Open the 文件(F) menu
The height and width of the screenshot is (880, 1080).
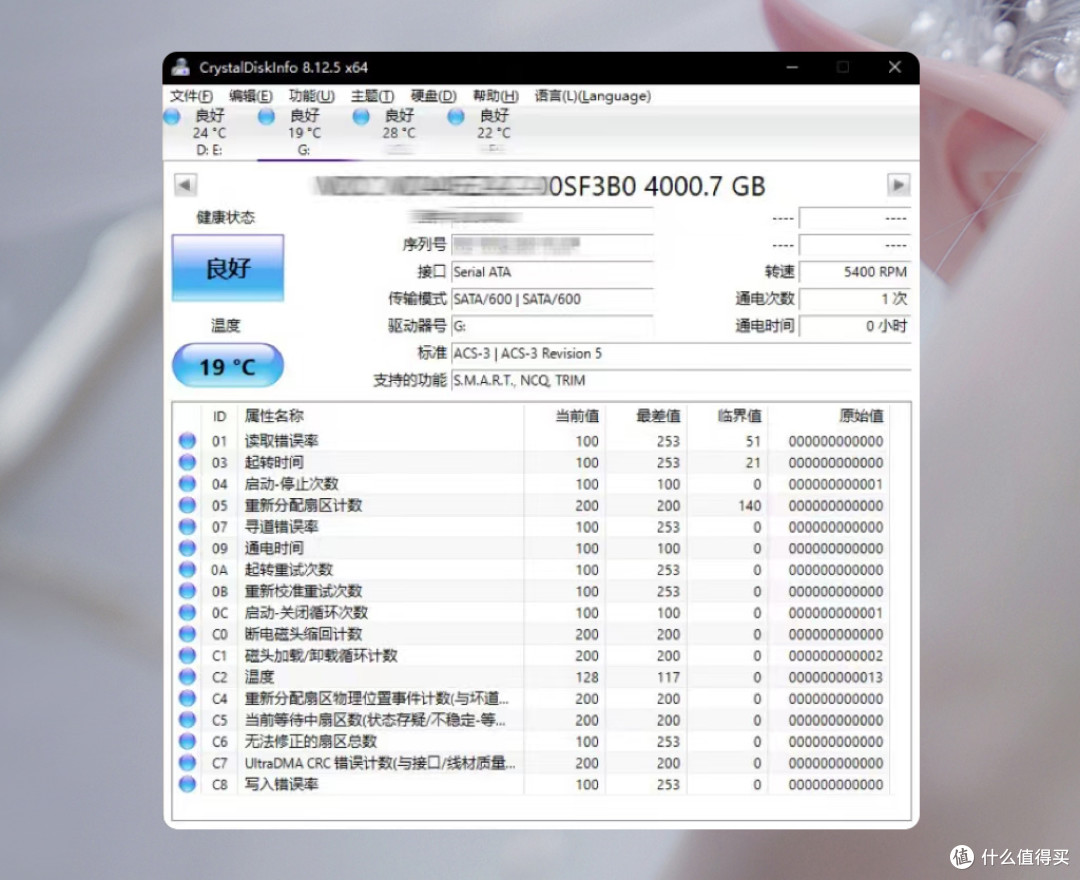coord(191,96)
